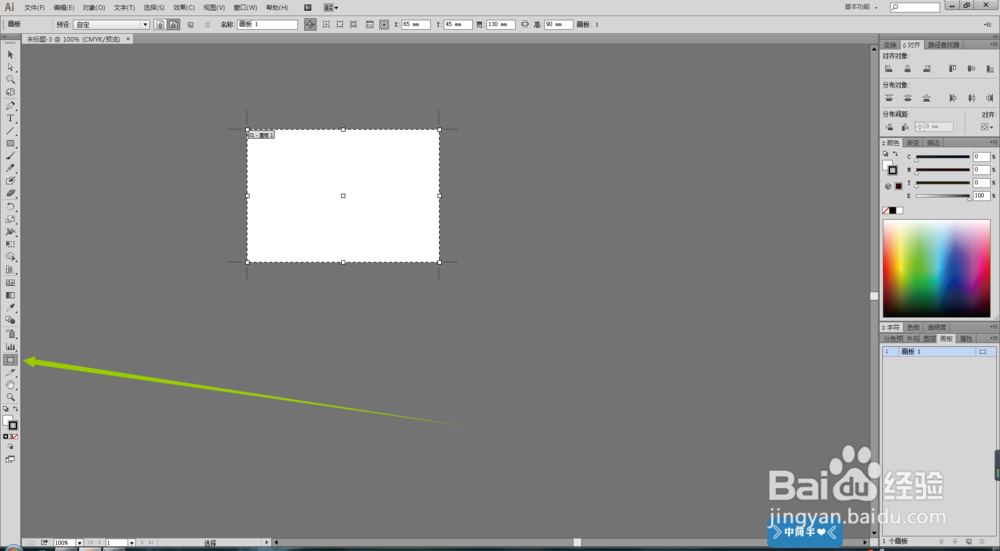Select the Eraser tool
This screenshot has width=1000, height=551.
(x=10, y=193)
